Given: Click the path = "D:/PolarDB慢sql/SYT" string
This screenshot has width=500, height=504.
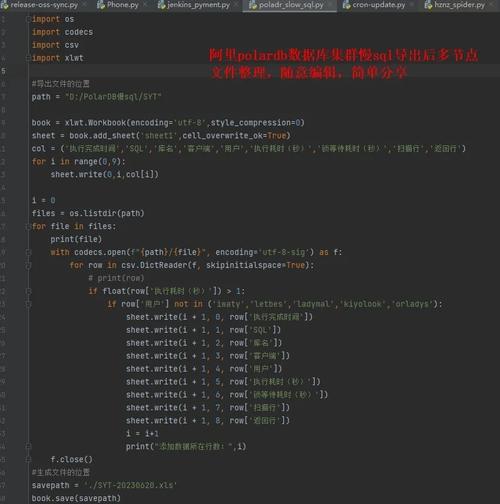Looking at the screenshot, I should (x=113, y=97).
